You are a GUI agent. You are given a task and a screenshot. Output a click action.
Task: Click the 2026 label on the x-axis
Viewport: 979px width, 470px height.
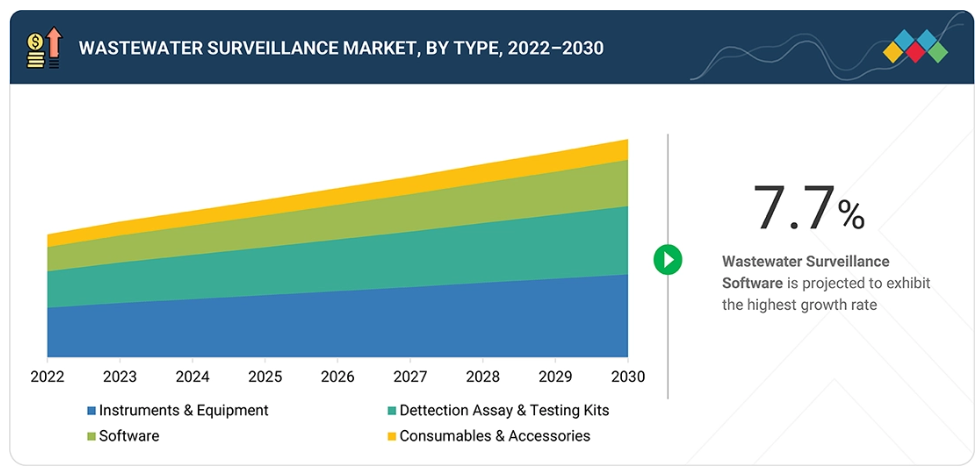coord(337,377)
